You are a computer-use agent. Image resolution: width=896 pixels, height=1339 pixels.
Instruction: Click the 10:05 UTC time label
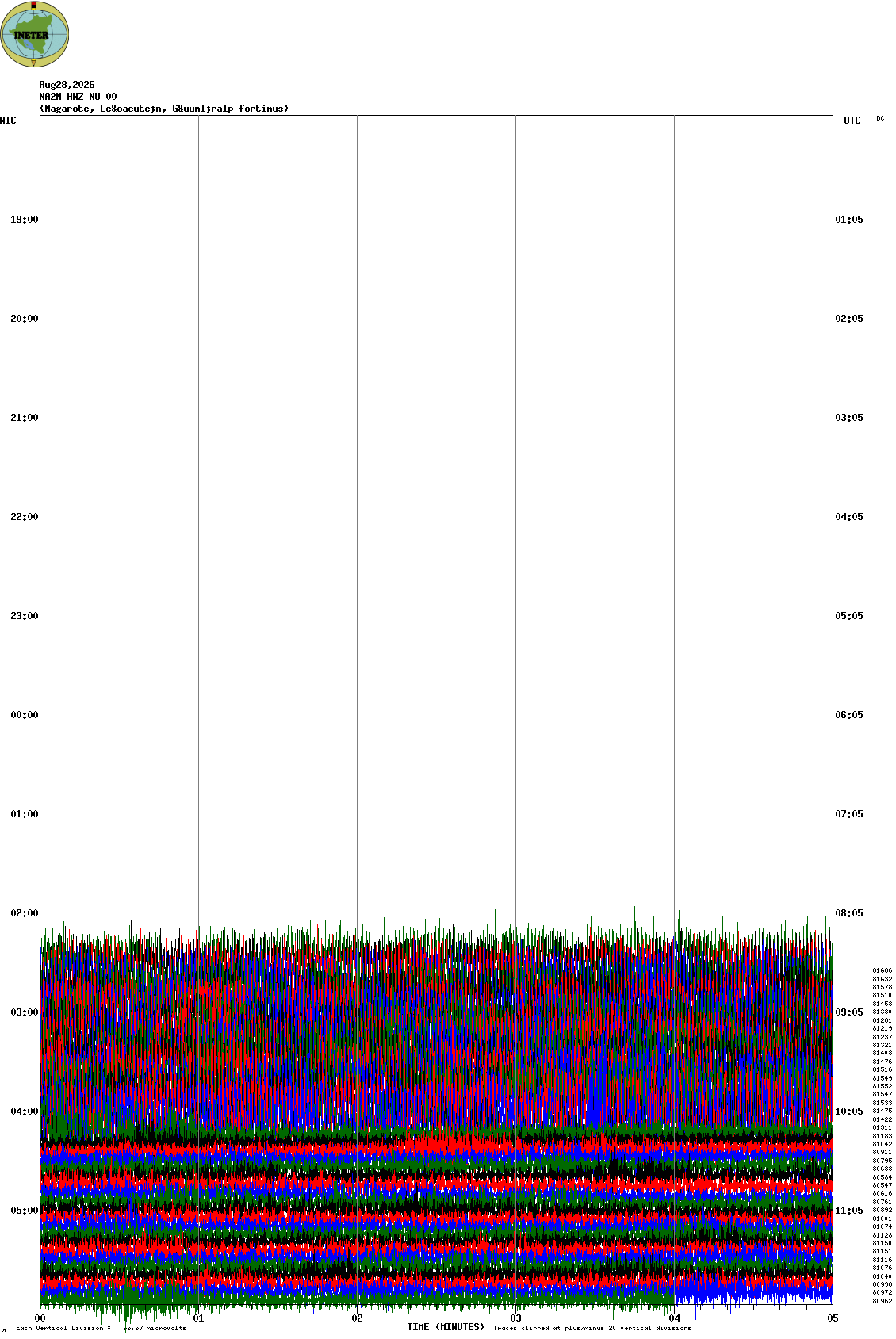(849, 1111)
